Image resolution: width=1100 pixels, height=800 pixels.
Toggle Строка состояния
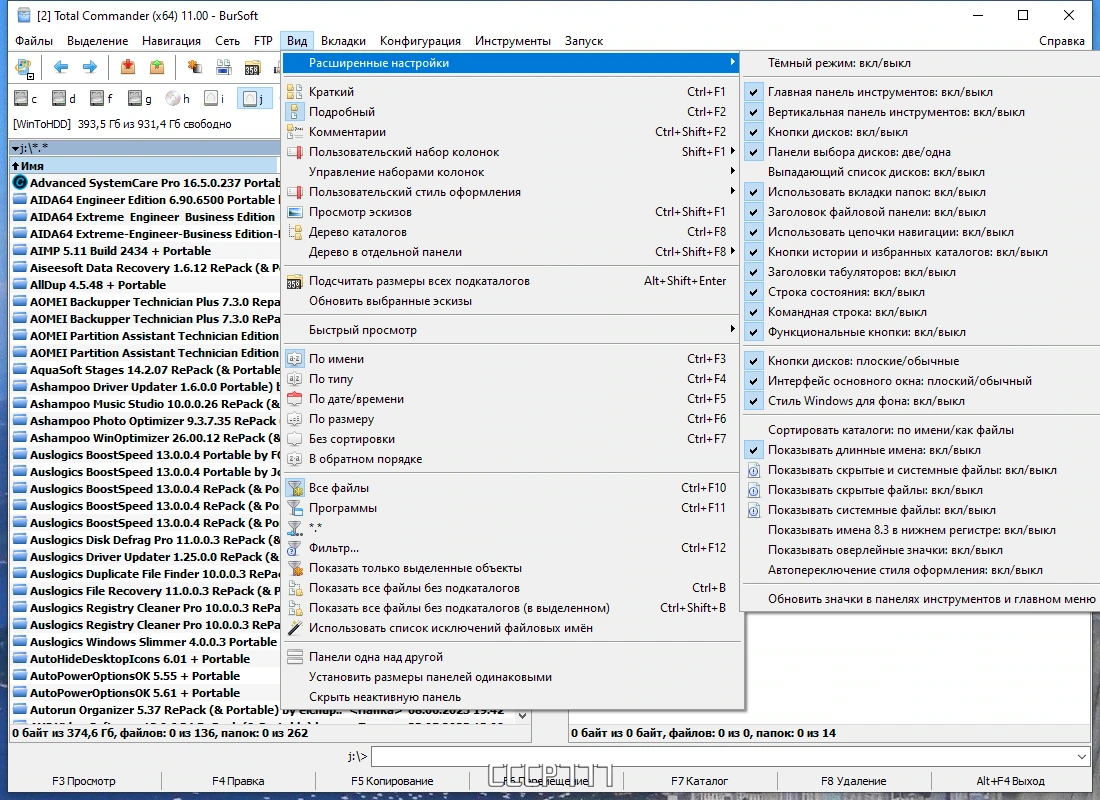click(x=921, y=291)
